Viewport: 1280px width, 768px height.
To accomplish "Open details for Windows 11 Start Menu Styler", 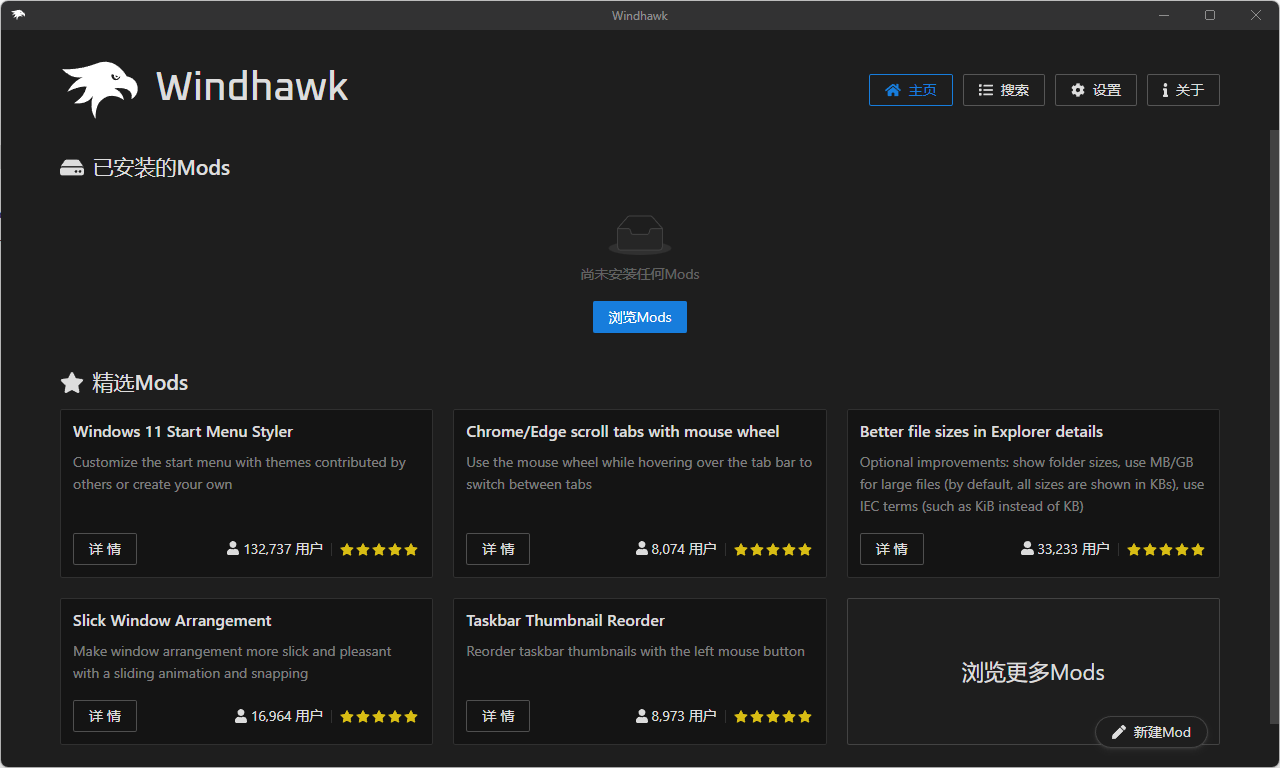I will [105, 549].
